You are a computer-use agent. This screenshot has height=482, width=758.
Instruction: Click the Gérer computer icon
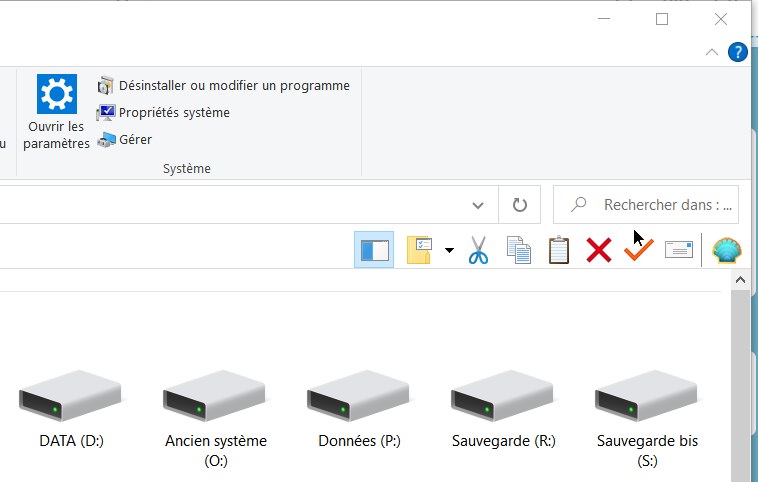click(x=106, y=140)
